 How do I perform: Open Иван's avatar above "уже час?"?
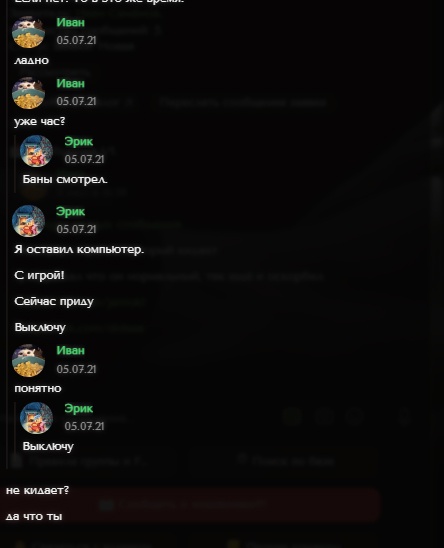pos(28,93)
